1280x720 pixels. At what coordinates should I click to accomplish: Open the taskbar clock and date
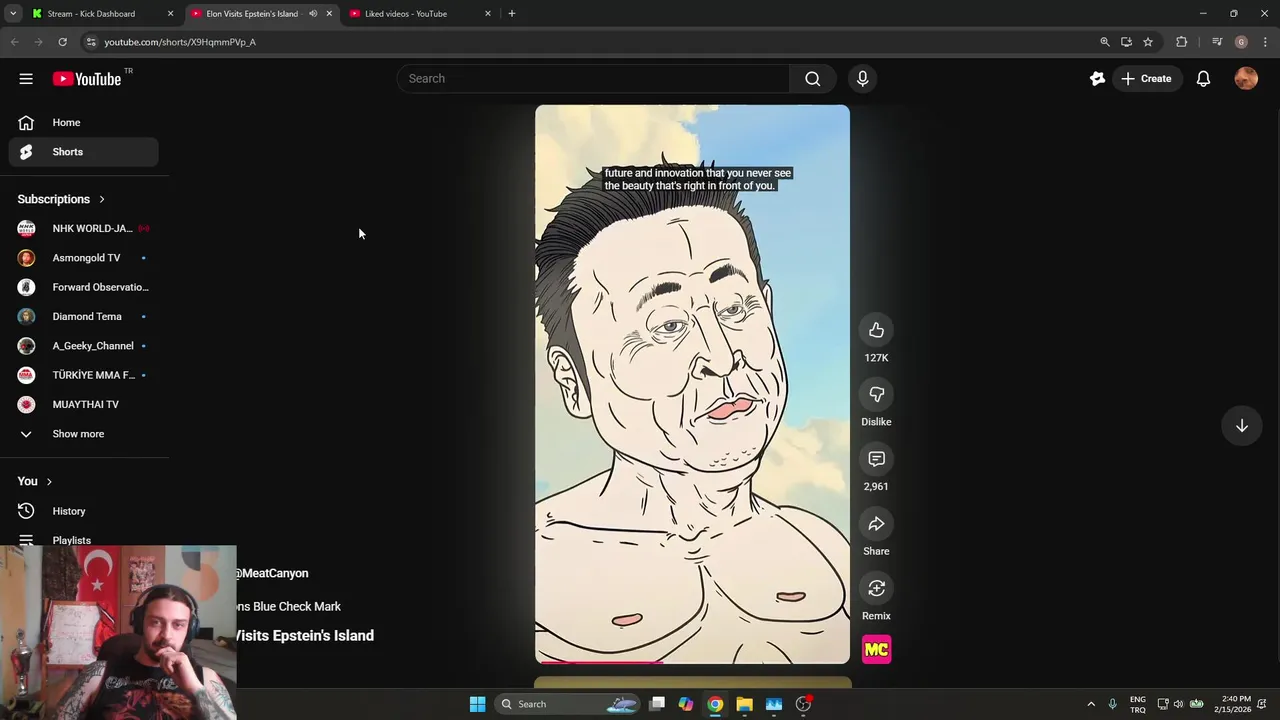[x=1233, y=704]
